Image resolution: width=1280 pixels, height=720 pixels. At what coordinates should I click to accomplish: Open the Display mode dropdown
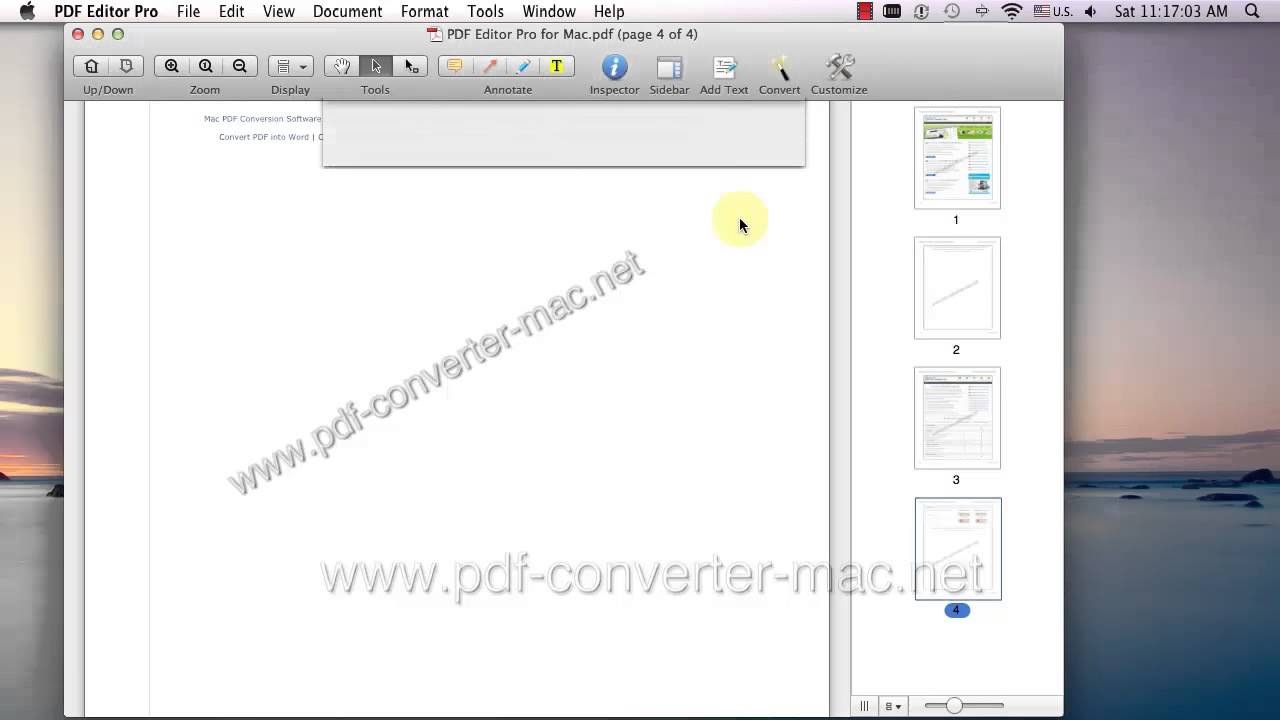point(290,66)
